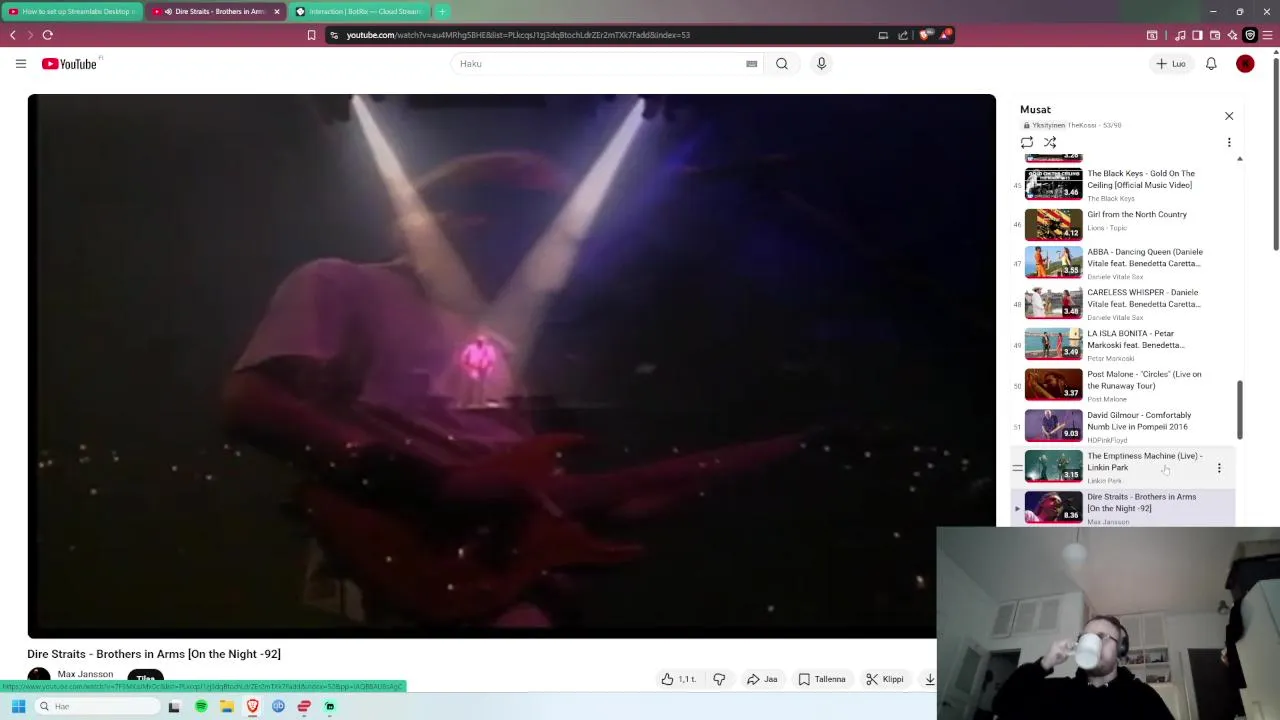Open Leo AI sparkle icon
The height and width of the screenshot is (720, 1280).
click(1232, 35)
